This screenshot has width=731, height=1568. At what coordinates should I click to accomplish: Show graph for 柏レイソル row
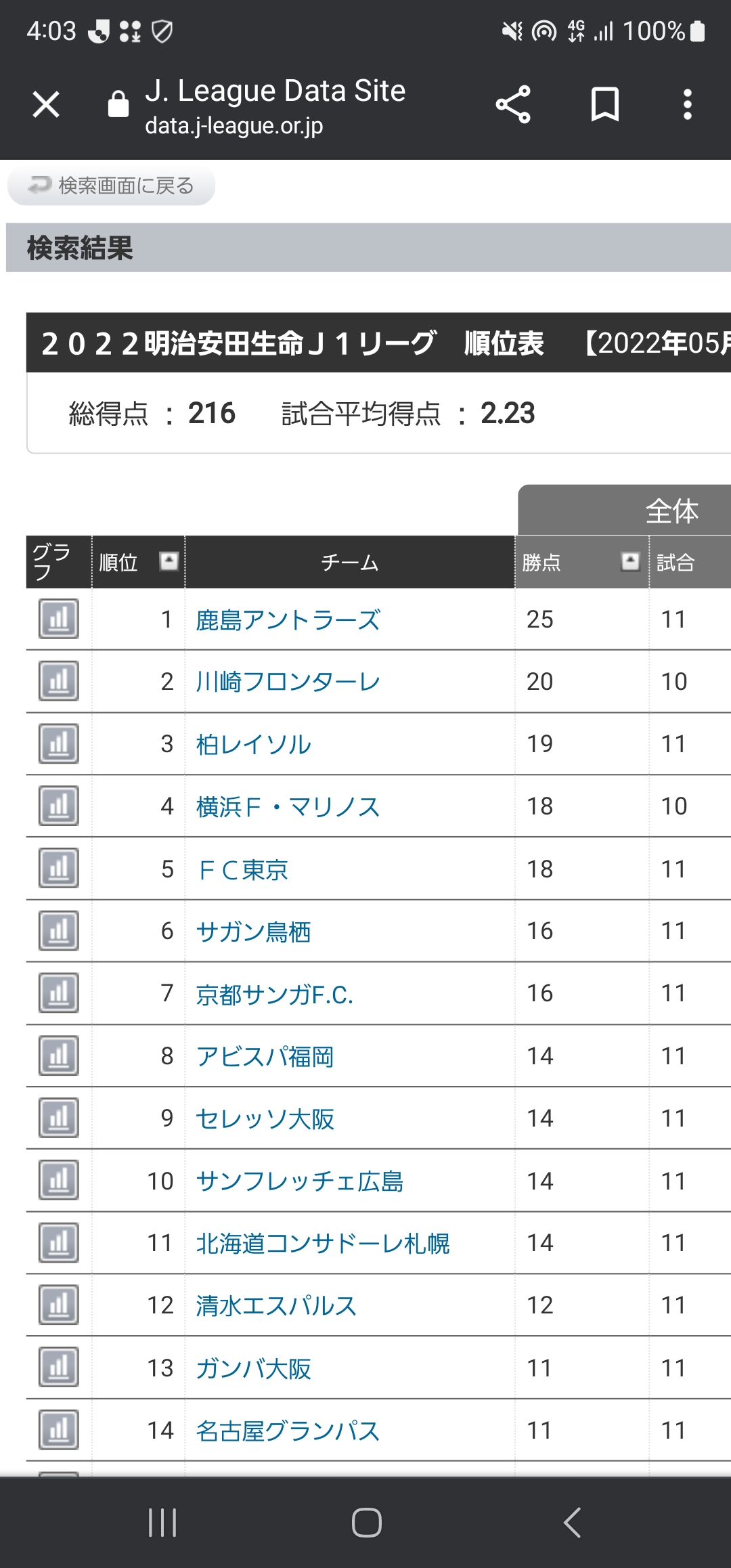[x=59, y=743]
